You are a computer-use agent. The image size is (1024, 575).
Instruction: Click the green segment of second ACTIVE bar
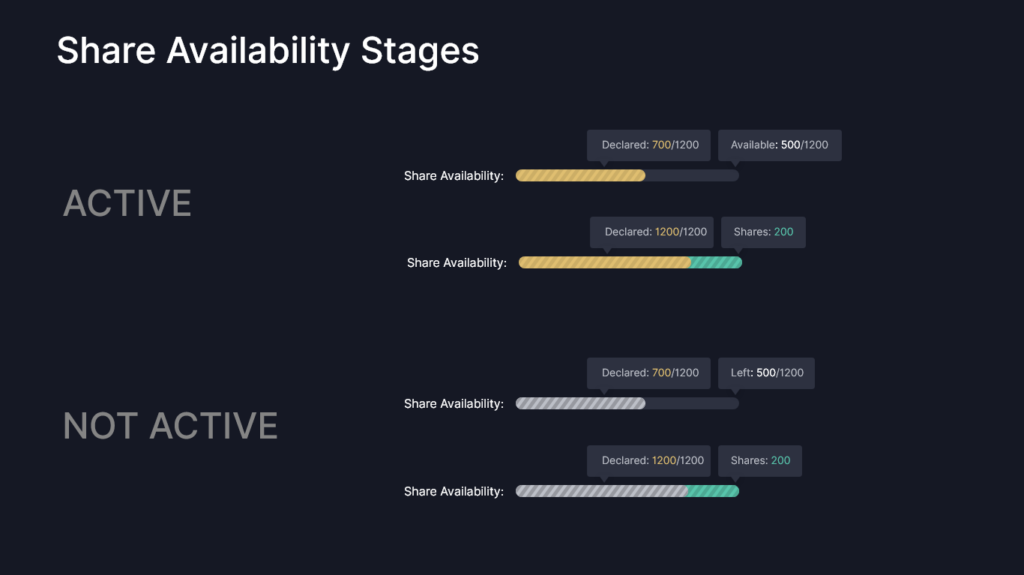tap(716, 263)
